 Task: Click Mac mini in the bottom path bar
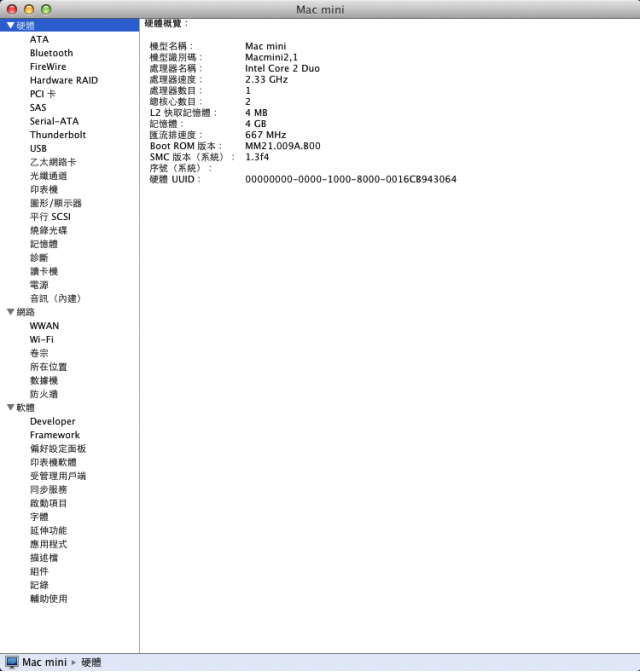(44, 663)
